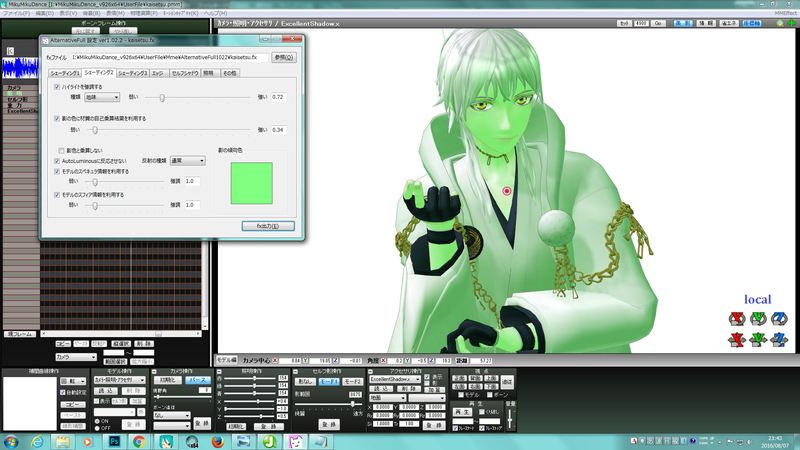
Task: Click the blue Z move axis icon
Action: point(779,339)
